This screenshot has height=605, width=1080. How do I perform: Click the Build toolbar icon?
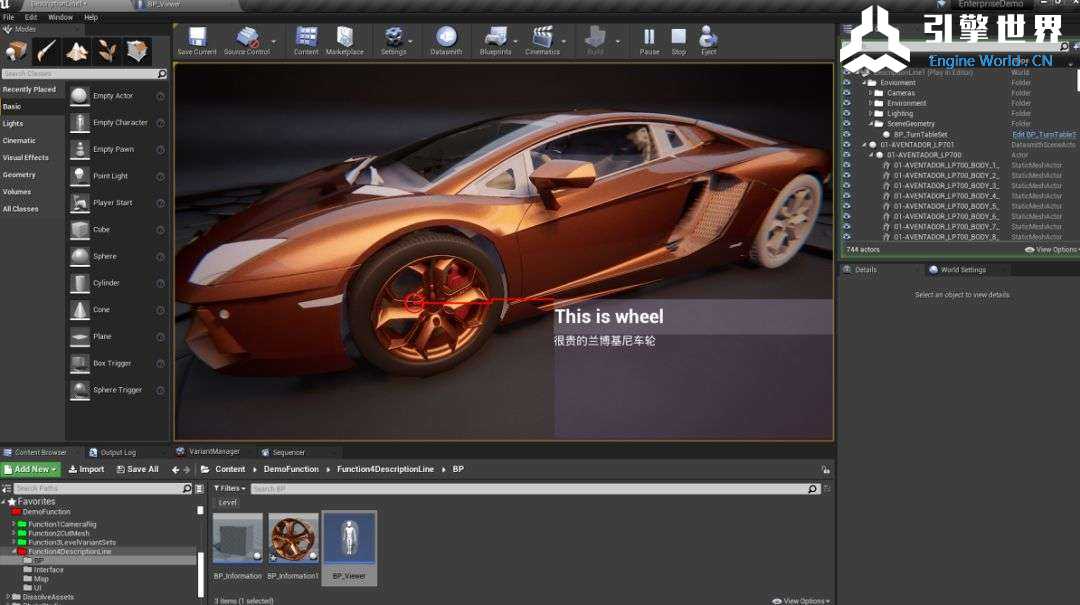(x=595, y=37)
